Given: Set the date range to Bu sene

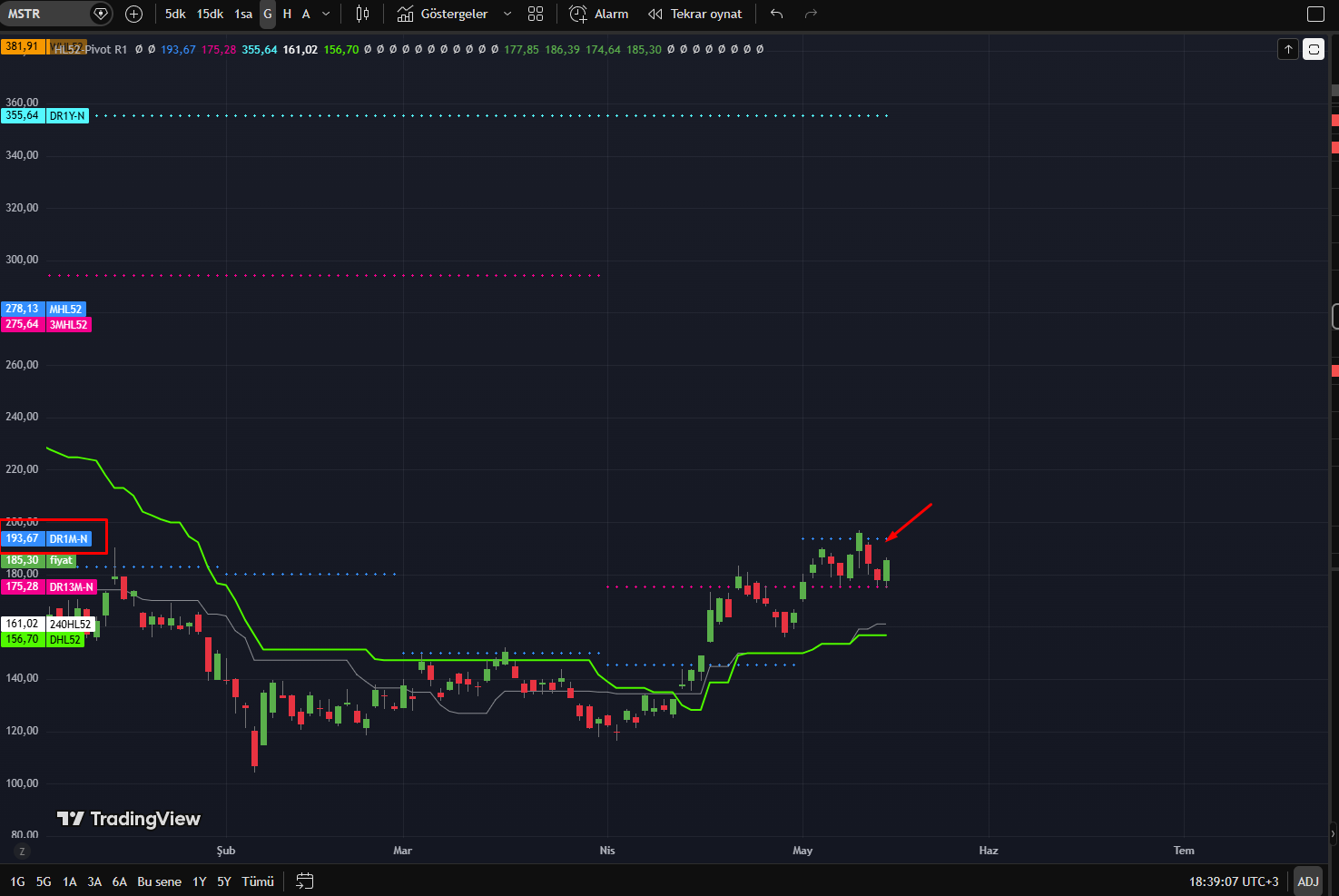Looking at the screenshot, I should [159, 881].
